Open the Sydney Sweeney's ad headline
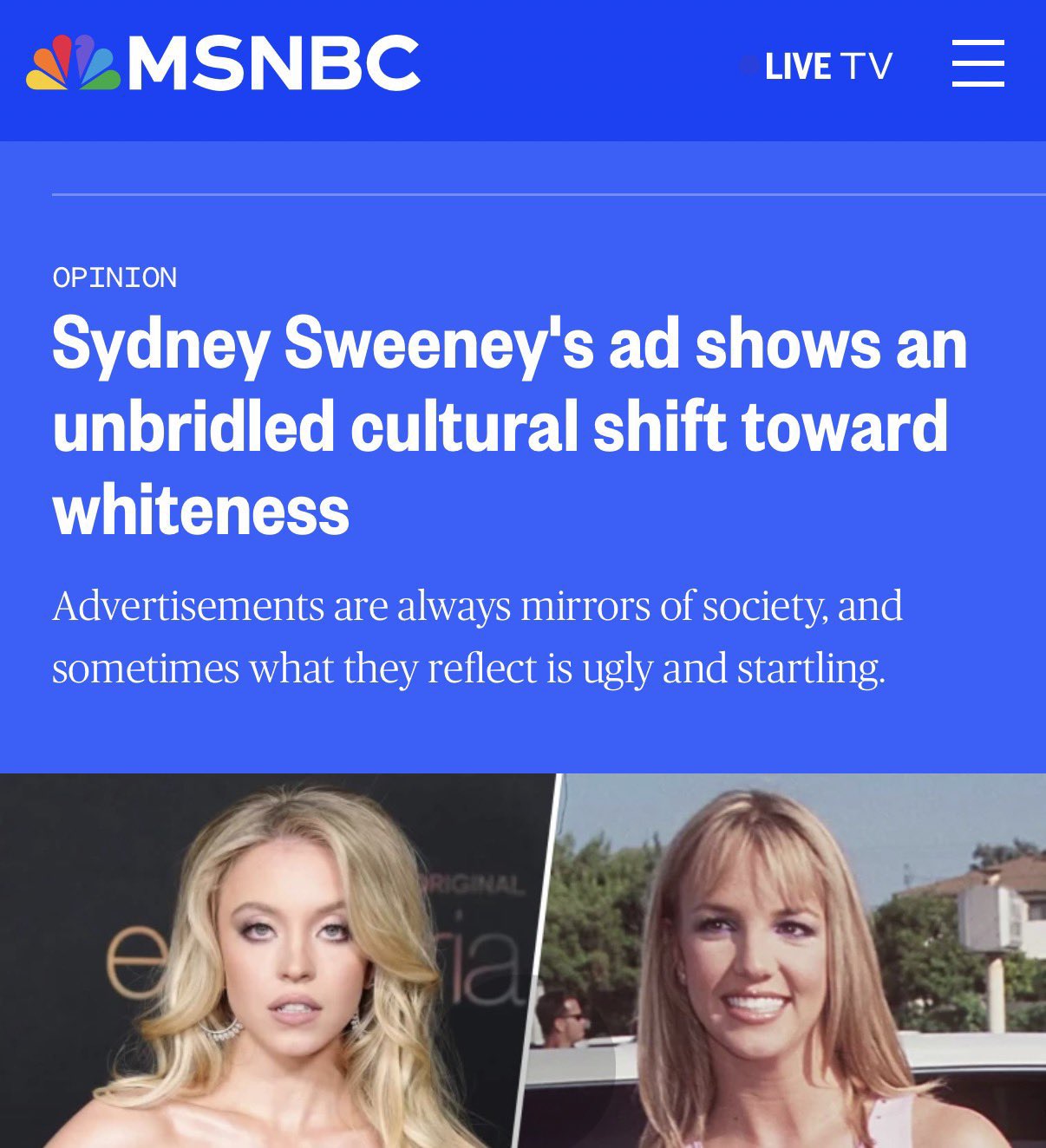This screenshot has height=1148, width=1046. click(x=509, y=427)
